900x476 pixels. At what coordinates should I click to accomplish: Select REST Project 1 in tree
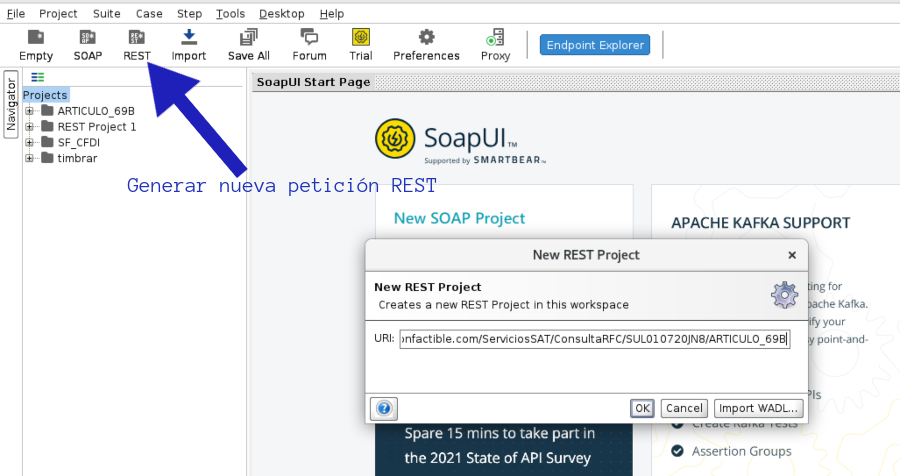97,127
